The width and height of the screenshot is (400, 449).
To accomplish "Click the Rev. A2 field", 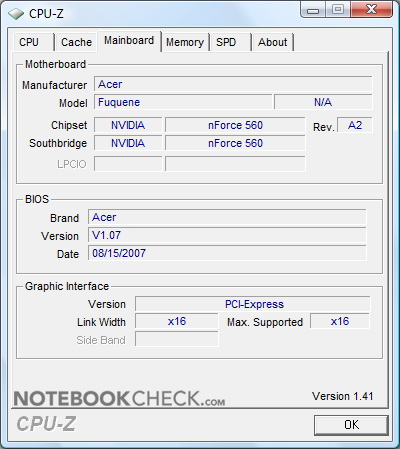I will [355, 125].
